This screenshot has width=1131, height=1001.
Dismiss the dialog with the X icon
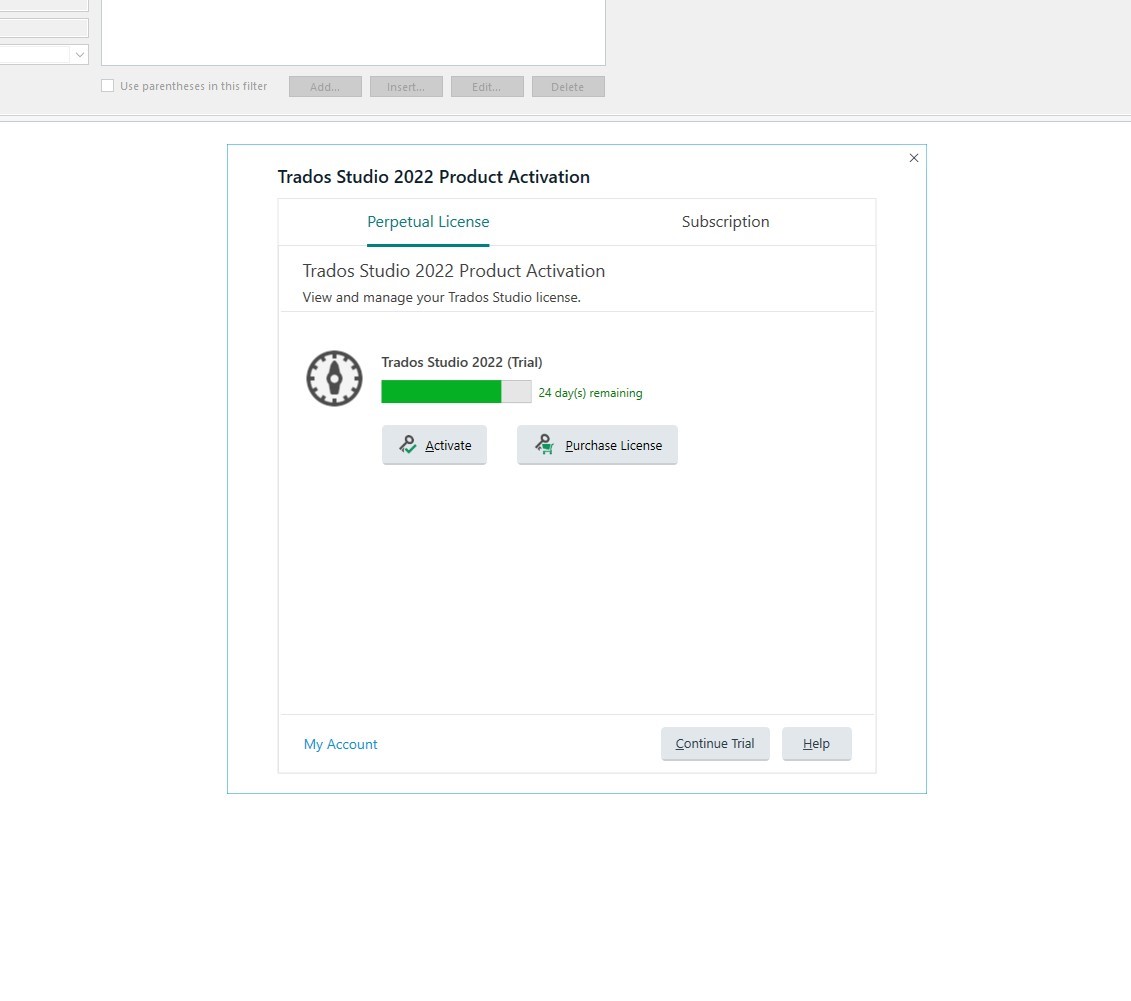coord(913,158)
